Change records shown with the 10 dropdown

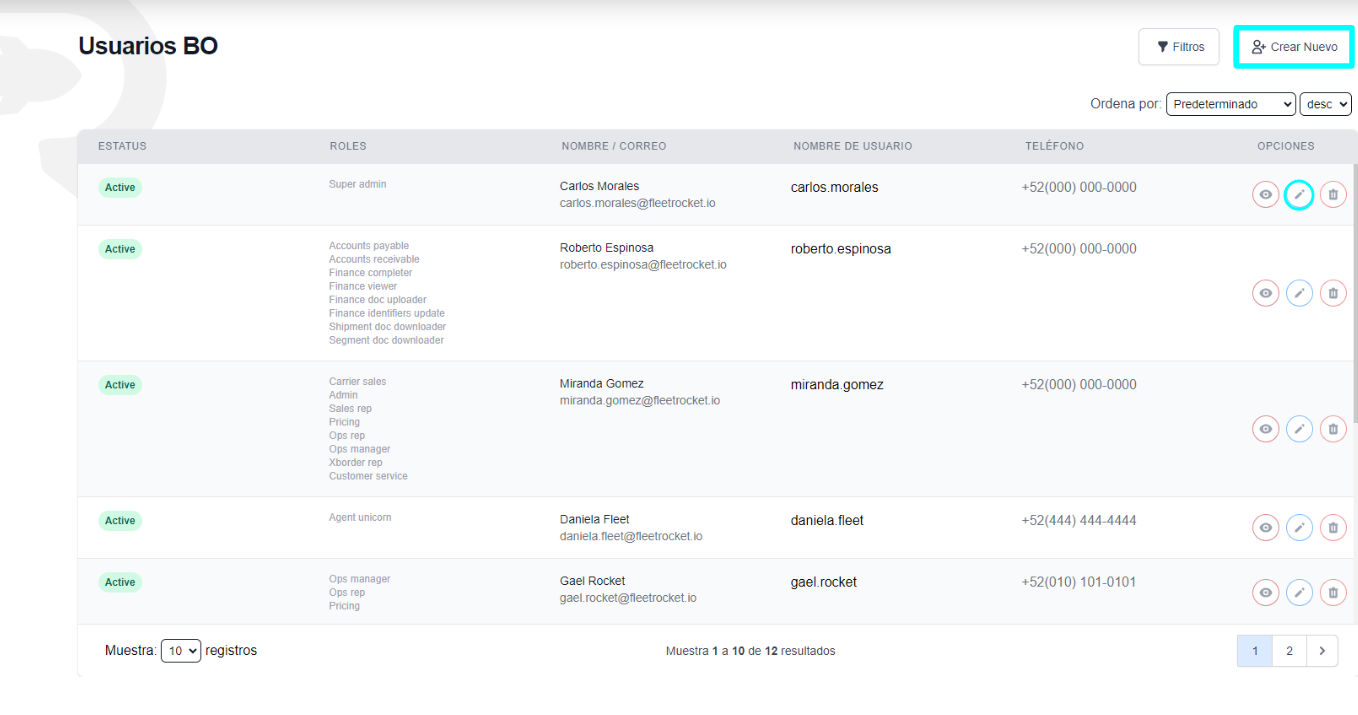coord(181,650)
